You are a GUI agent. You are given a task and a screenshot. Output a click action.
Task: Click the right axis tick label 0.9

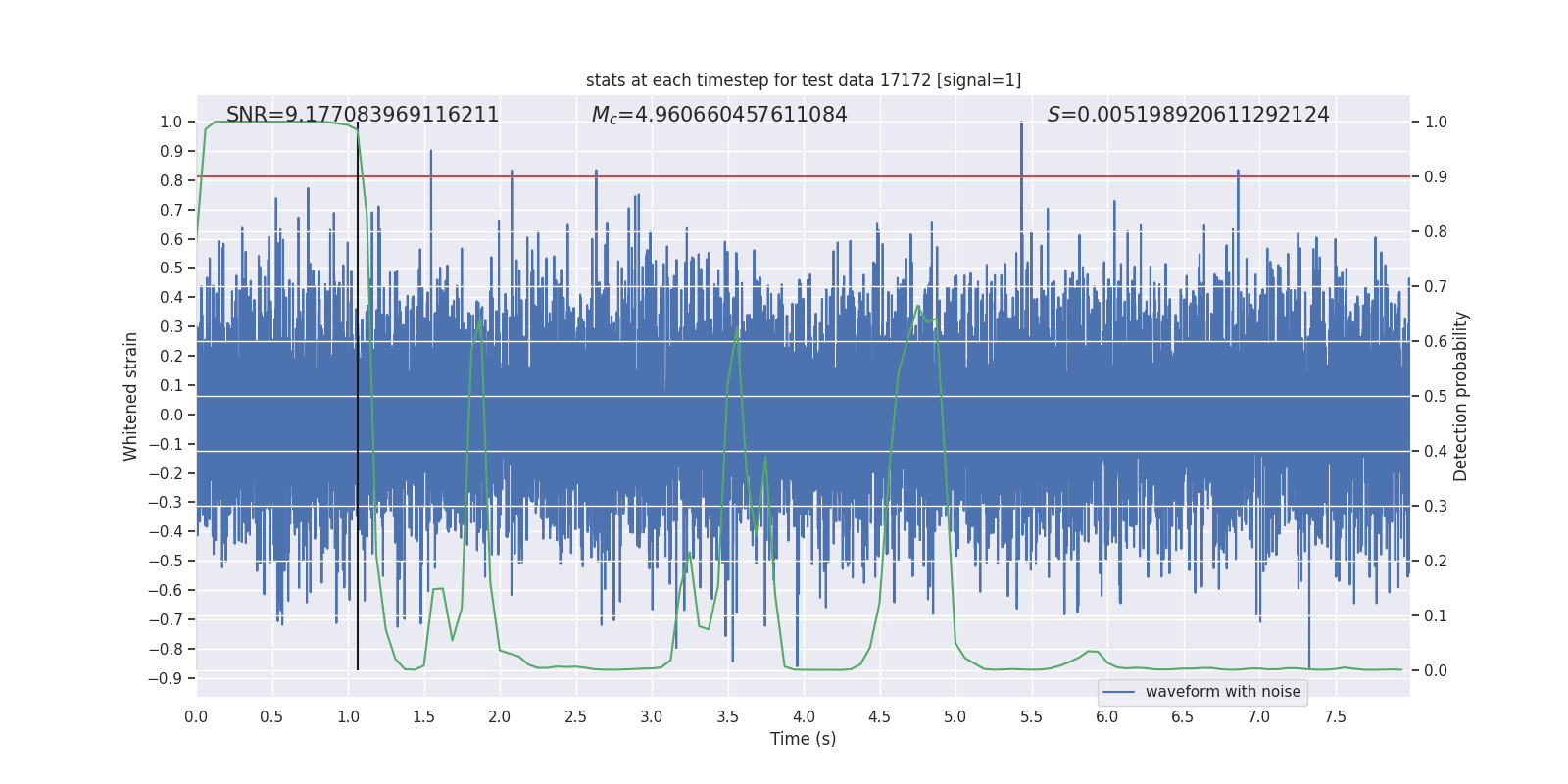(1436, 176)
